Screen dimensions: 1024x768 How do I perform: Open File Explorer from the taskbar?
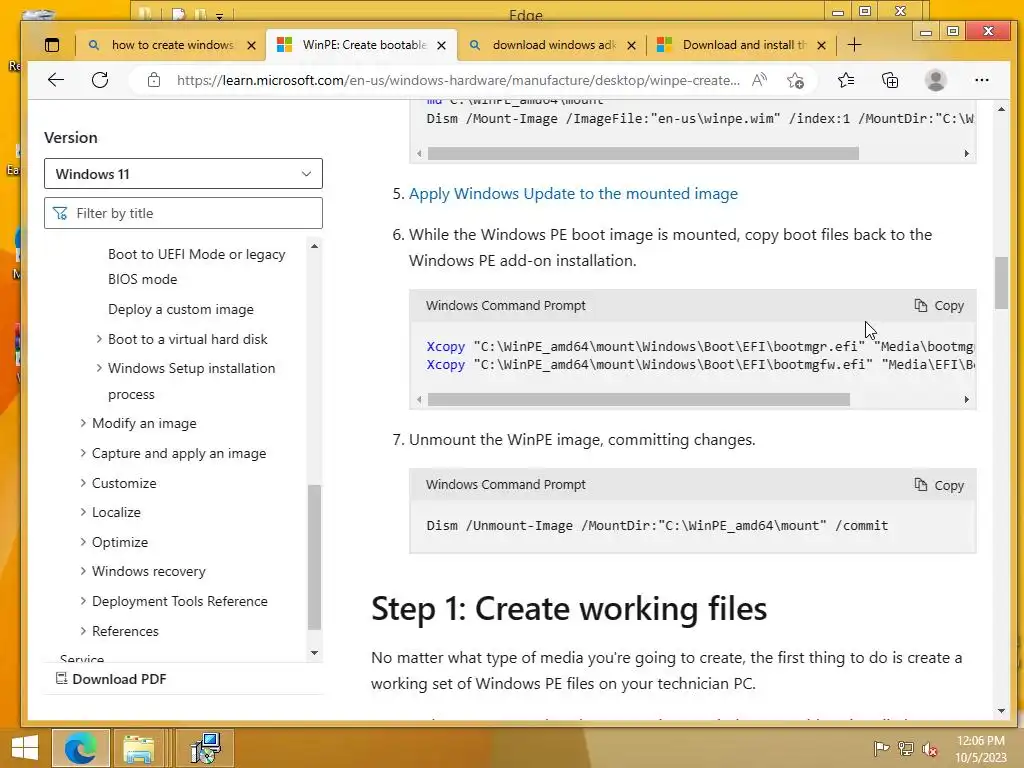click(x=138, y=748)
